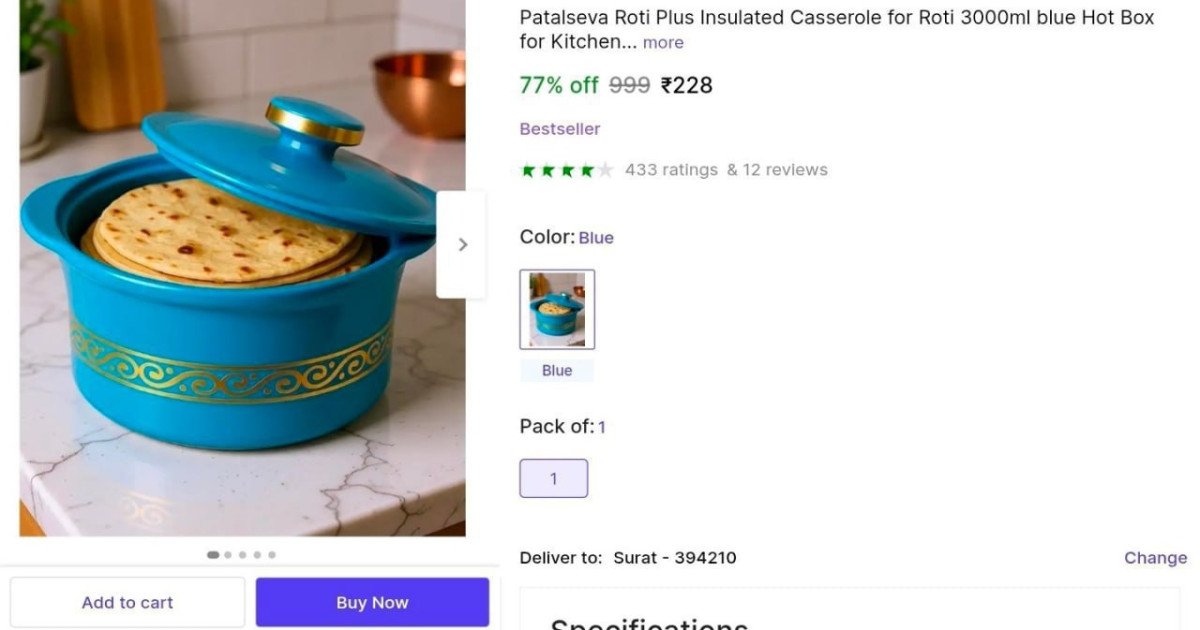Screen dimensions: 1200x630
Task: Open the 433 ratings link
Action: [671, 170]
